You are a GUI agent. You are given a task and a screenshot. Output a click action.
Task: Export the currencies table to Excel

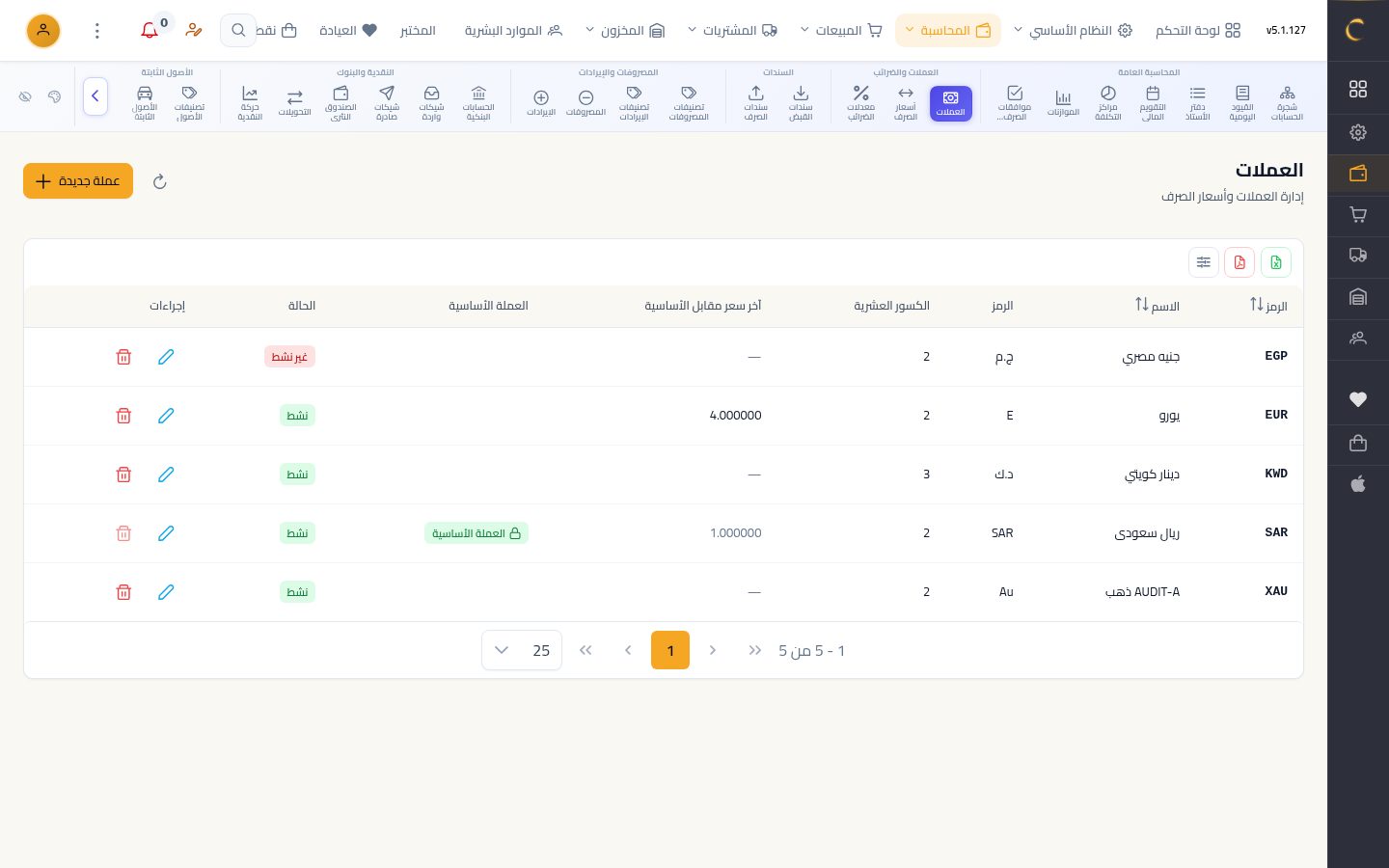1276,262
